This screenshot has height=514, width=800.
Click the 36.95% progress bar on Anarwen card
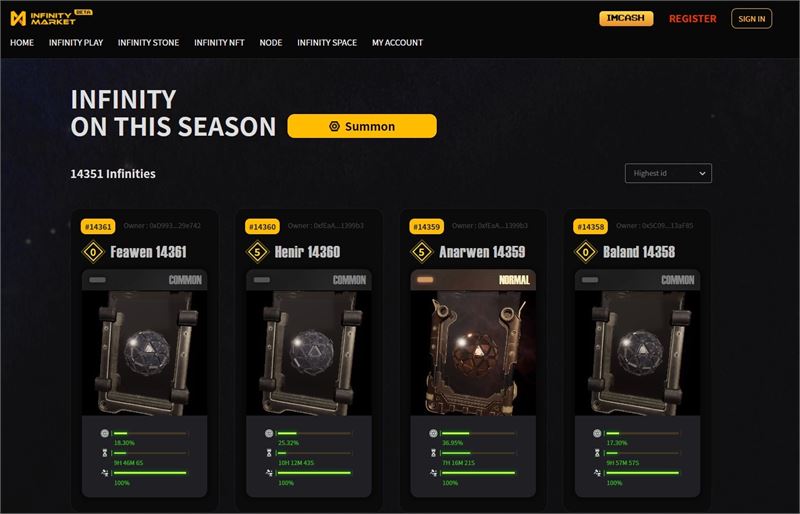click(479, 433)
